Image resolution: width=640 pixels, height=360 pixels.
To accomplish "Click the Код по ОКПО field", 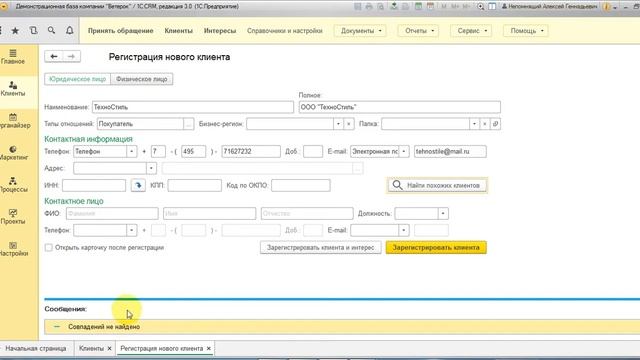I will (300, 185).
